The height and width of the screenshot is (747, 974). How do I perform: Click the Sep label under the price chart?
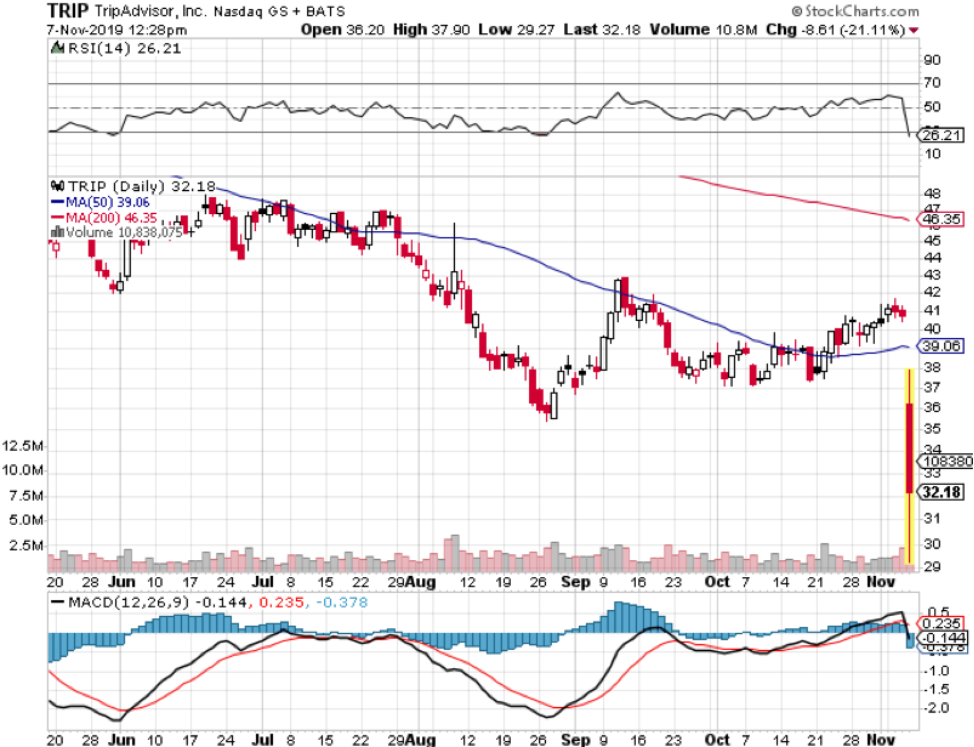pyautogui.click(x=575, y=582)
